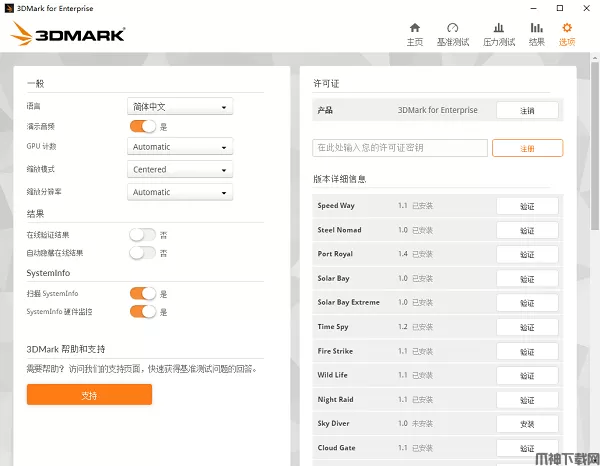Click the license key input field
The image size is (600, 466).
(400, 148)
